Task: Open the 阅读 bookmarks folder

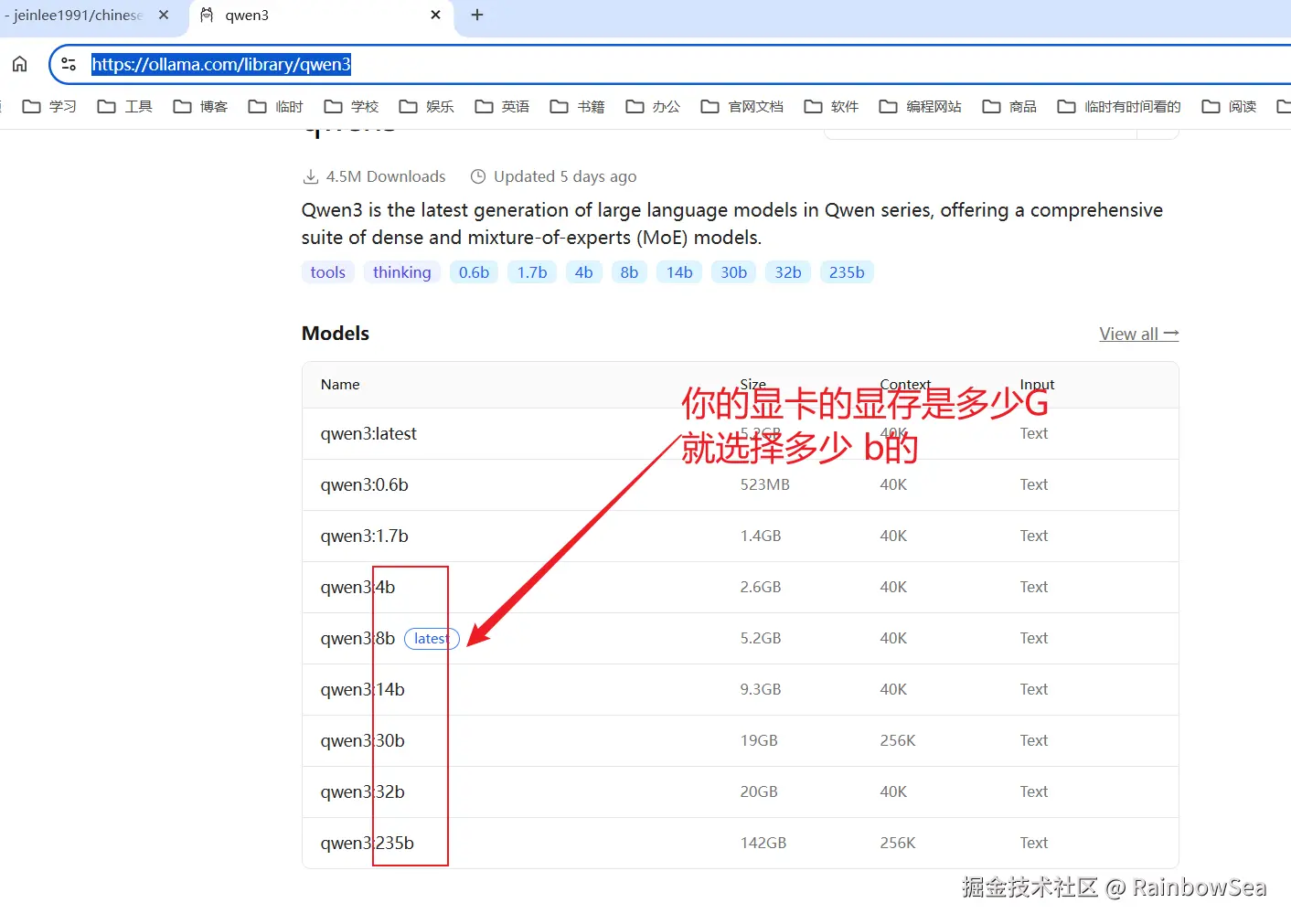Action: coord(1229,106)
